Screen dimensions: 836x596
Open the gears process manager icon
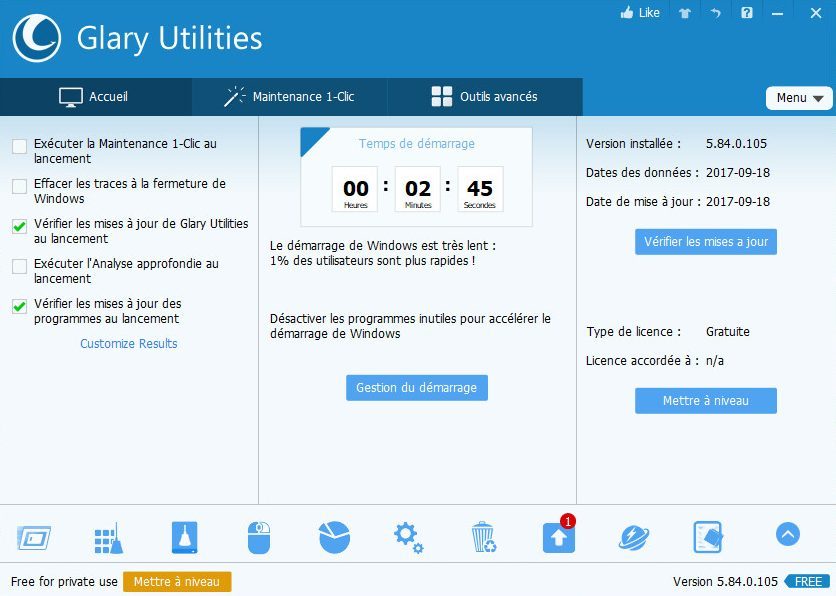coord(408,537)
